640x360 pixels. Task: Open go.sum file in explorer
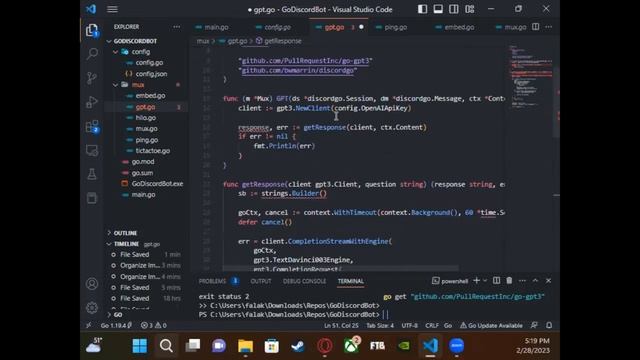[142, 173]
